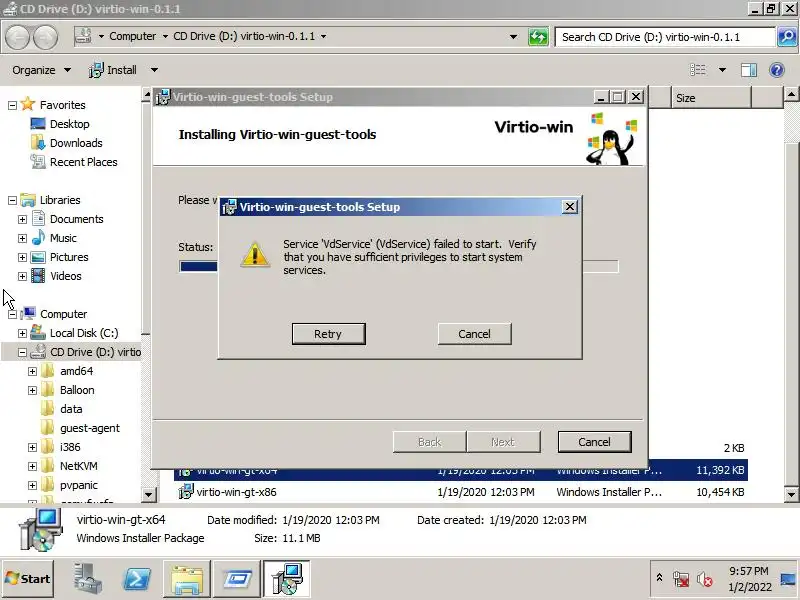Close the VdService warning dialog

point(569,207)
